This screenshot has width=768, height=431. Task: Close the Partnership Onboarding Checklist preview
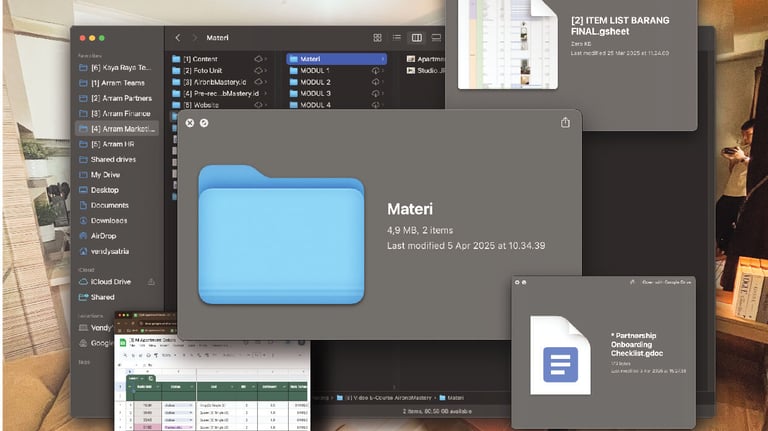click(517, 283)
